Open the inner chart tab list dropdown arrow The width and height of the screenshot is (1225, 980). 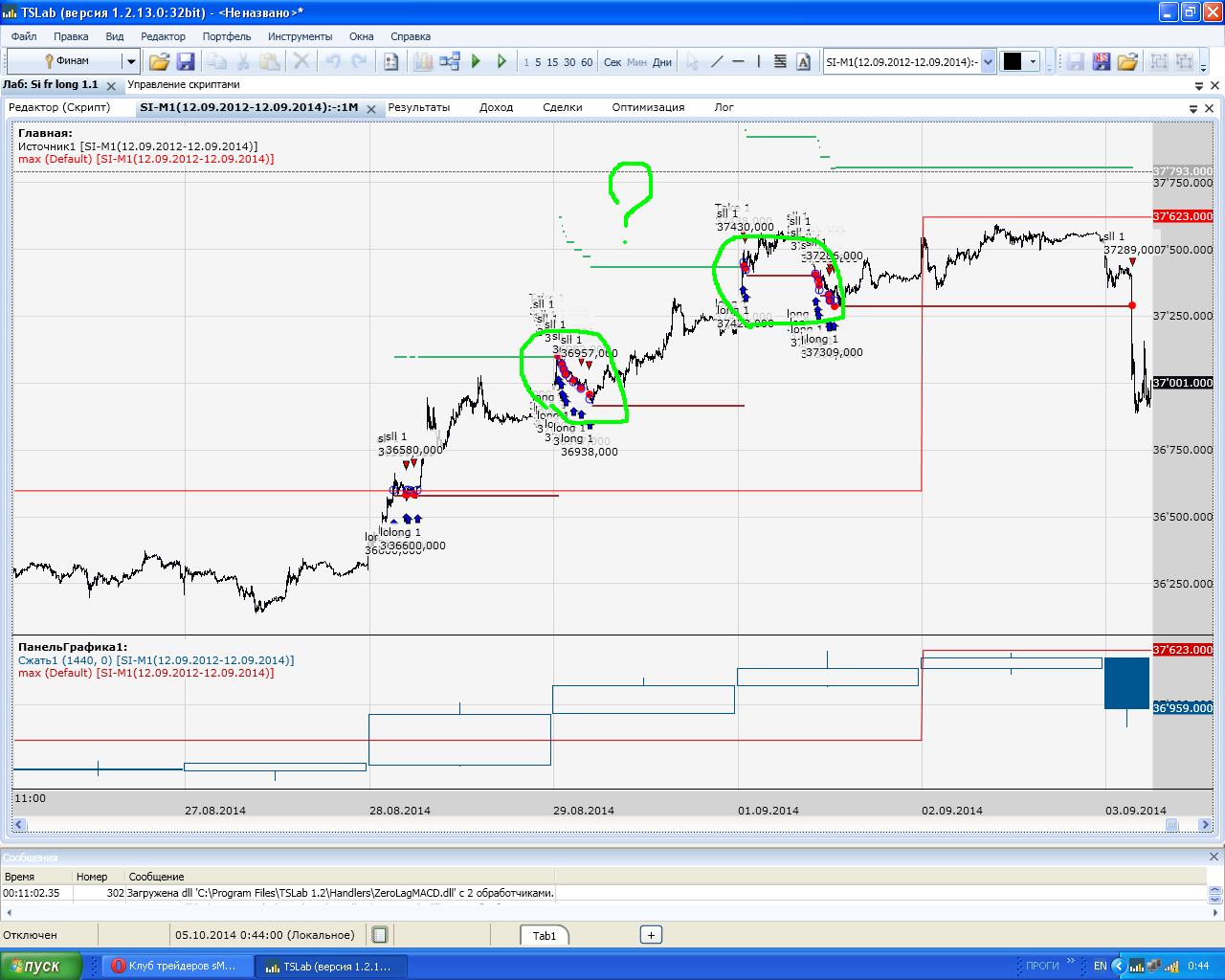point(1193,108)
